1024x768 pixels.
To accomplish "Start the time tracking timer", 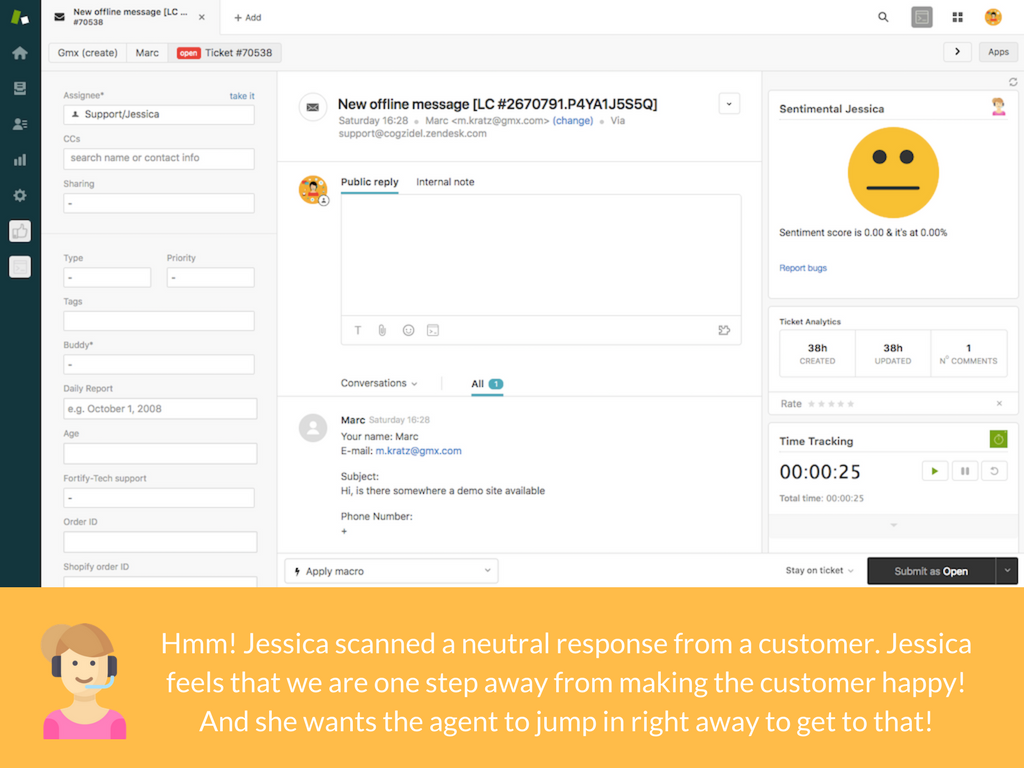I will pos(934,471).
